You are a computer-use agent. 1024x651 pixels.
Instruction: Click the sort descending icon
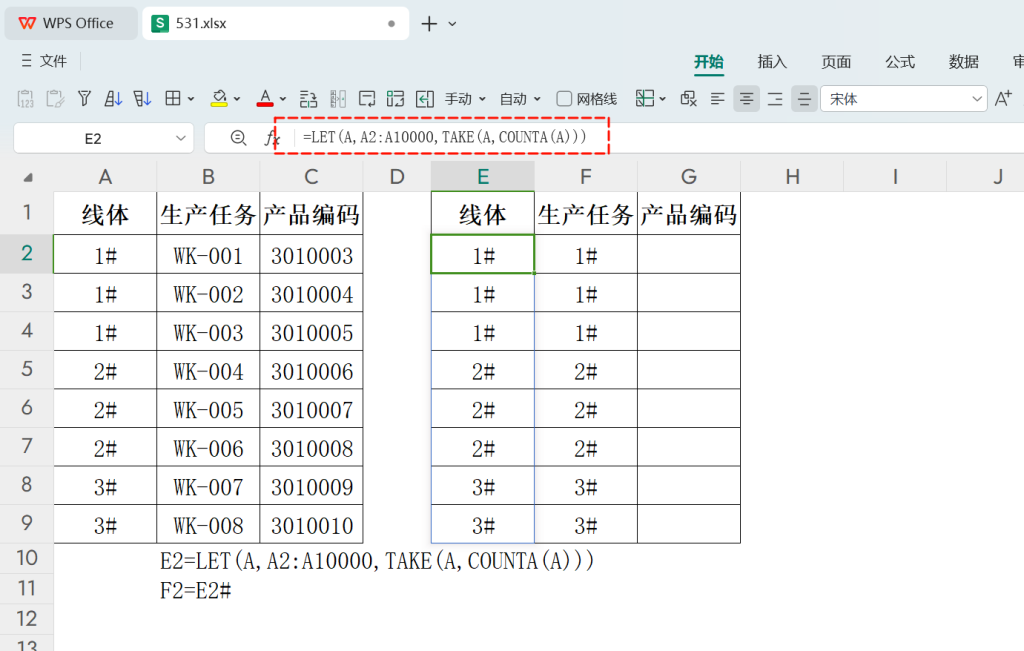pyautogui.click(x=142, y=99)
